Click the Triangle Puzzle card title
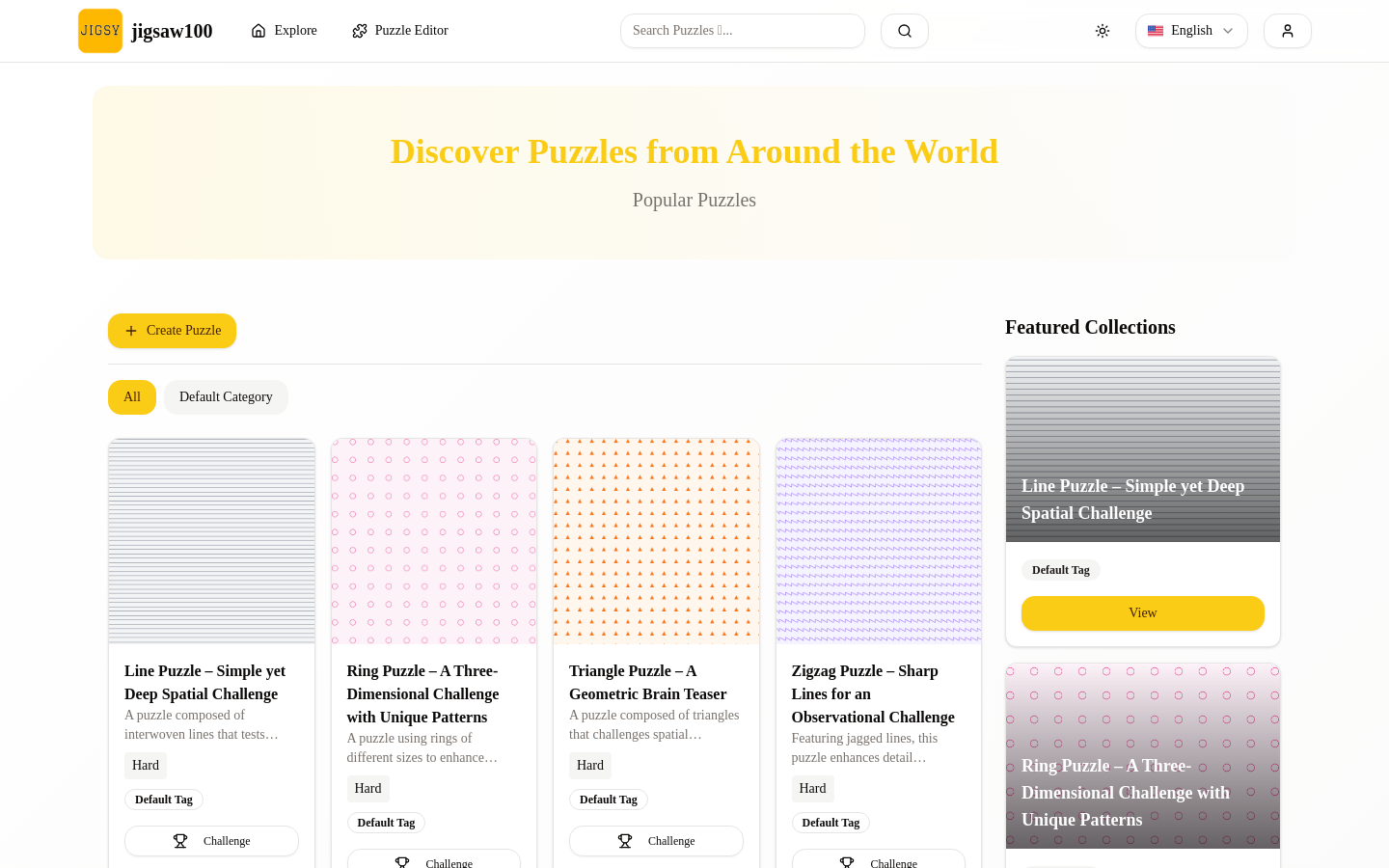This screenshot has width=1389, height=868. tap(648, 683)
